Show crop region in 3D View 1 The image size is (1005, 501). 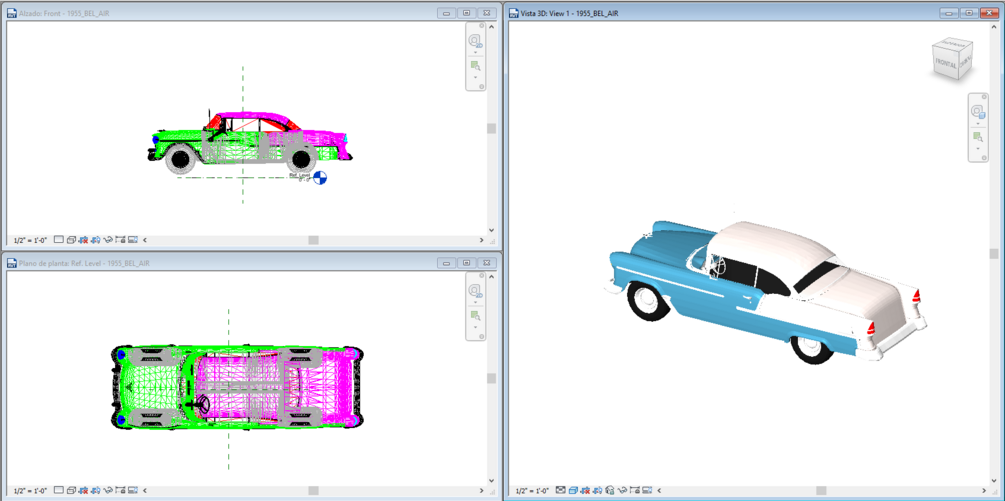[597, 490]
